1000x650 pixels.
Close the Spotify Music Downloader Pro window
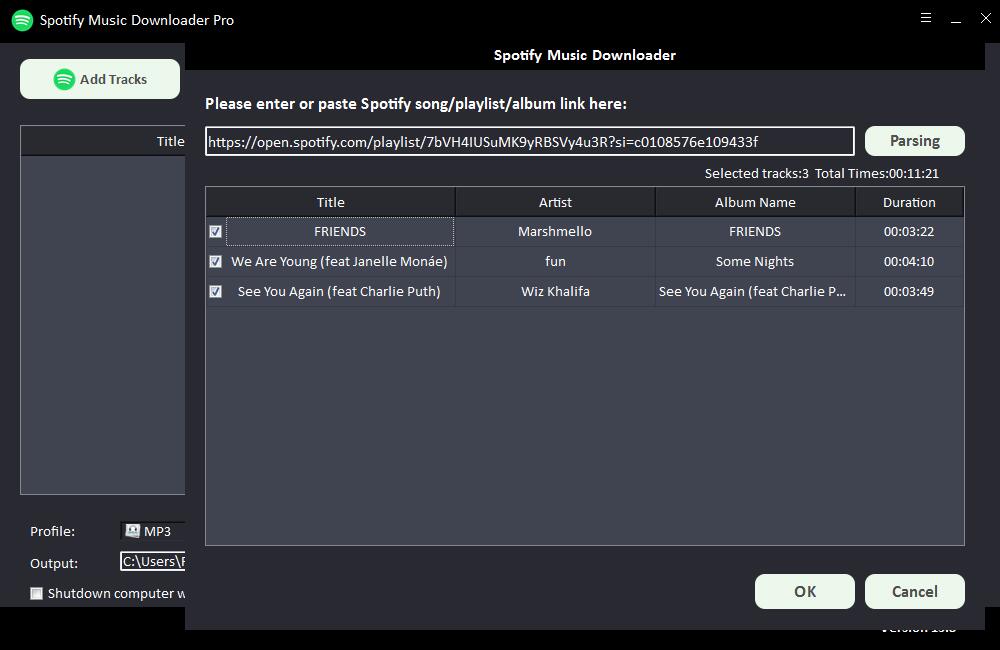(x=986, y=18)
